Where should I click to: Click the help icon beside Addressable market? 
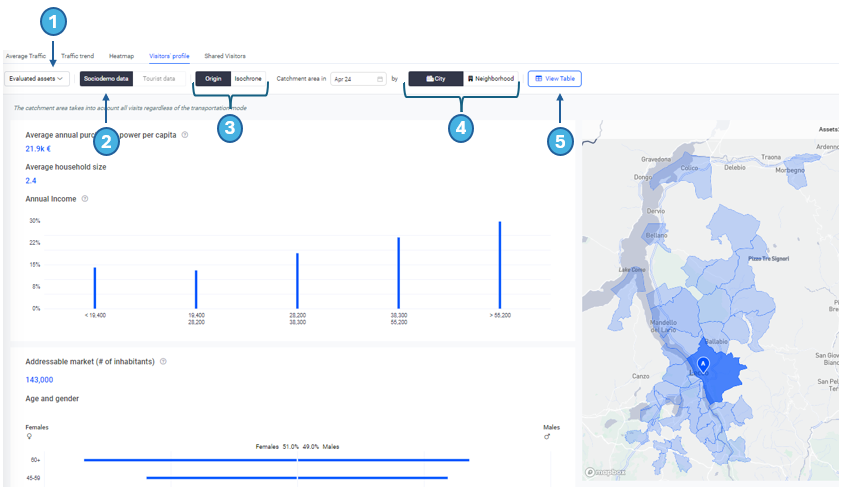coord(163,362)
